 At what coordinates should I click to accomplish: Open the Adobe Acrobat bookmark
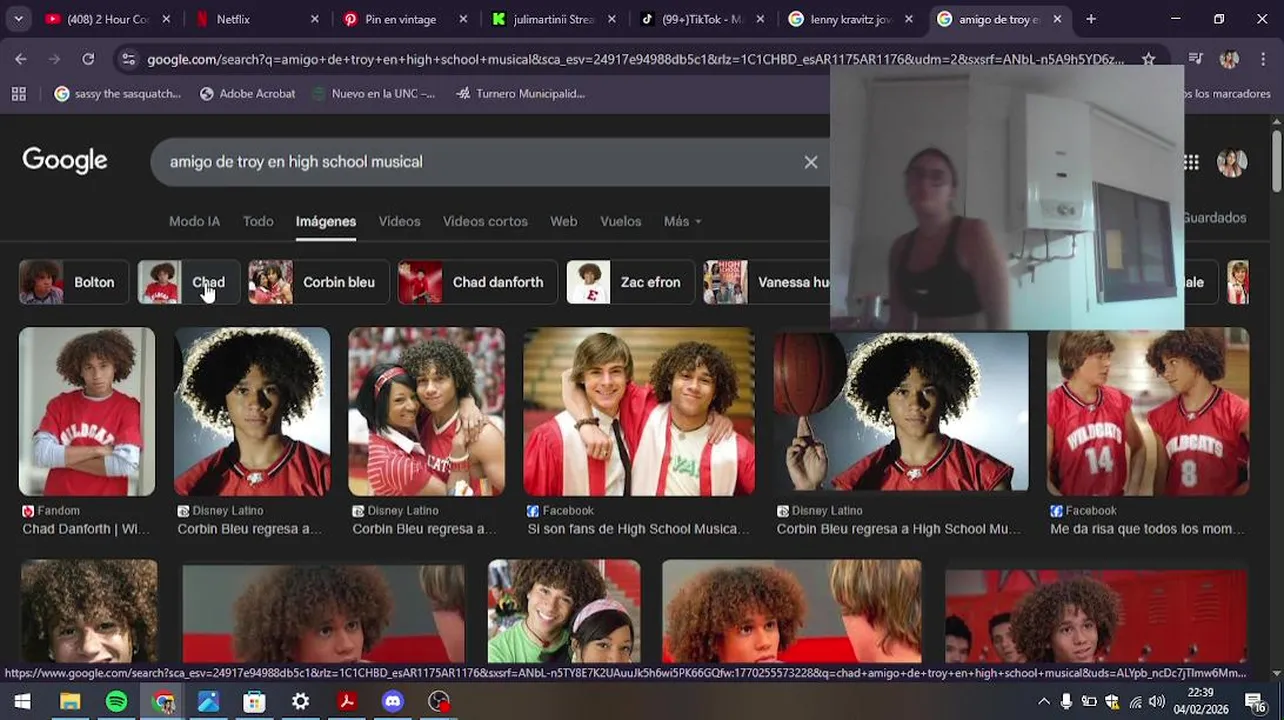tap(247, 93)
